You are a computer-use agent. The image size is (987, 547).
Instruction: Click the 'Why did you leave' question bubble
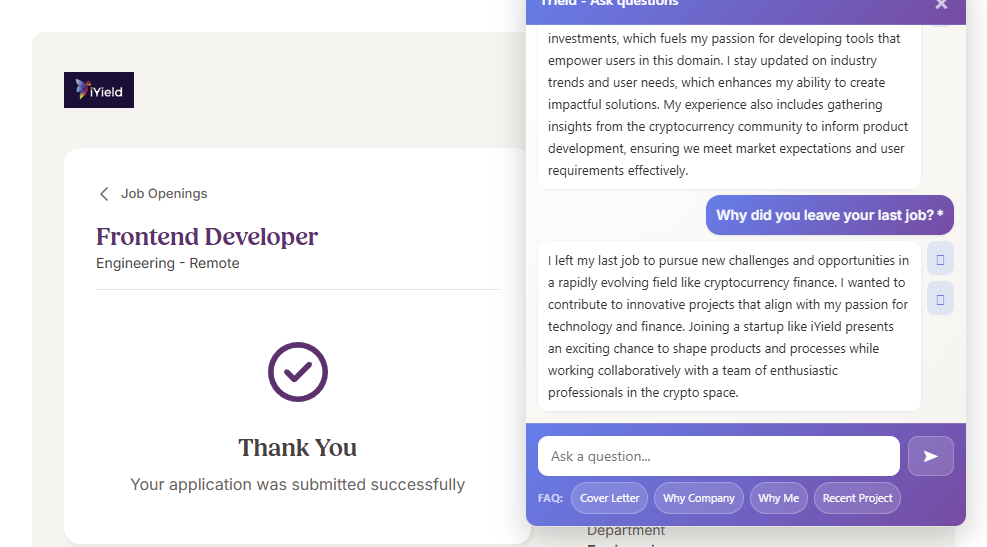pyautogui.click(x=829, y=215)
